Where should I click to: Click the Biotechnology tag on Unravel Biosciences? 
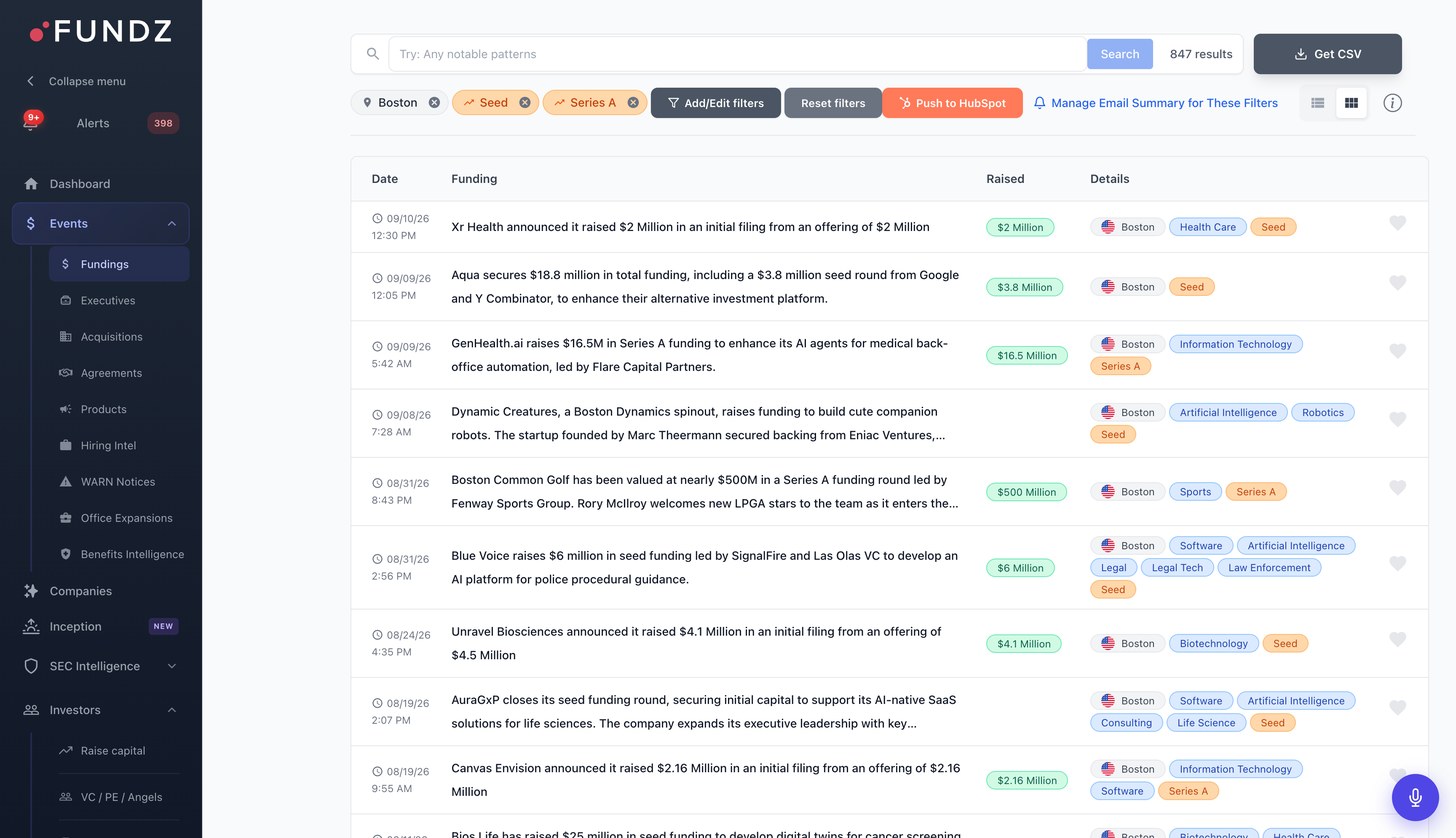pos(1213,644)
